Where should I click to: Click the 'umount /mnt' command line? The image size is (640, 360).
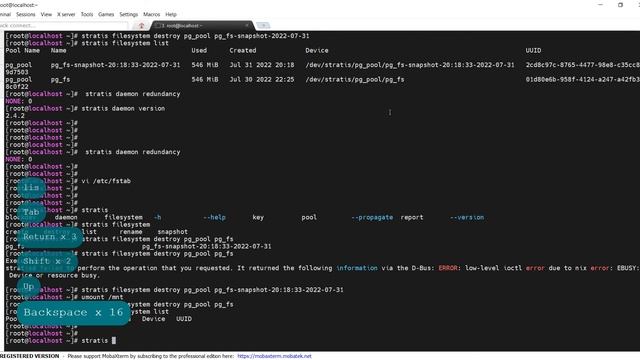click(x=102, y=297)
